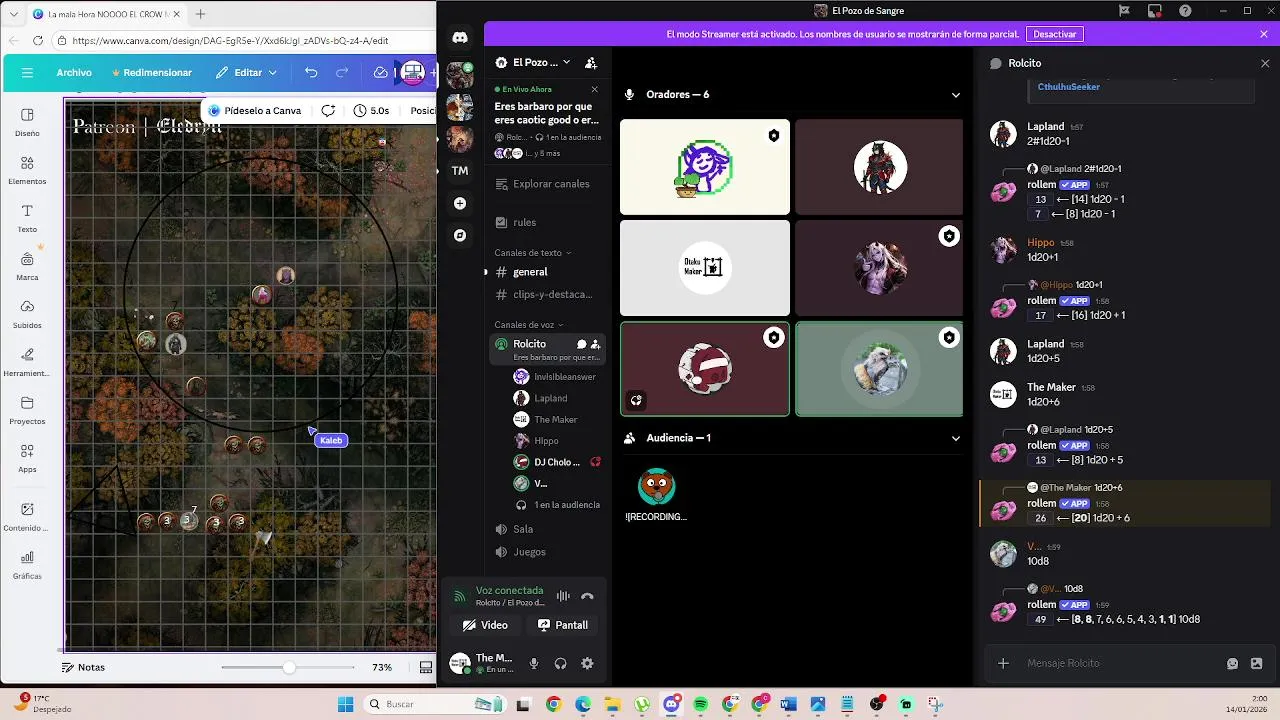This screenshot has height=720, width=1280.
Task: Open Discord direct messages home icon
Action: point(460,38)
